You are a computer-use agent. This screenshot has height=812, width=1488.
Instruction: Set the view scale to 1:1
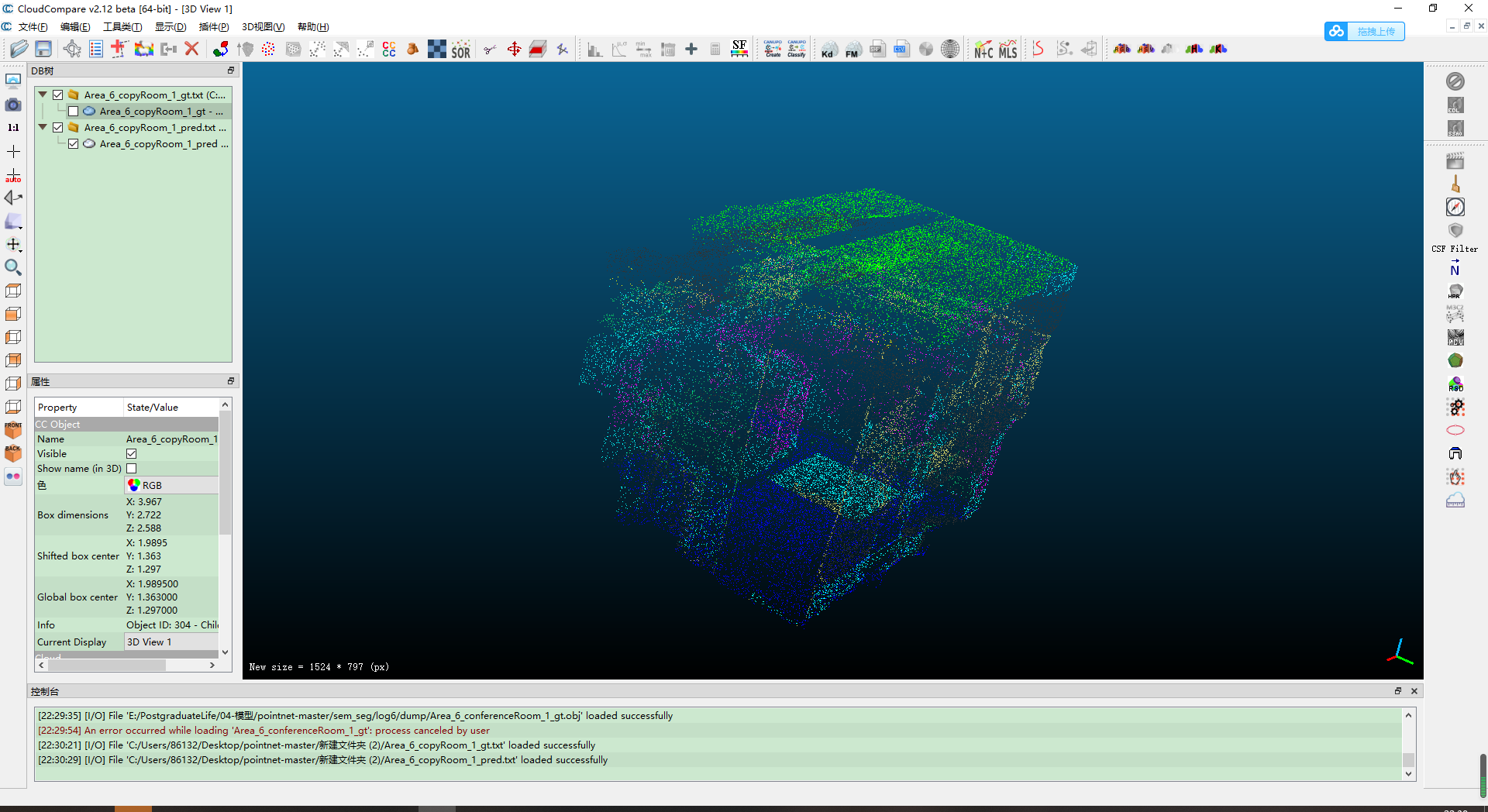pyautogui.click(x=13, y=128)
